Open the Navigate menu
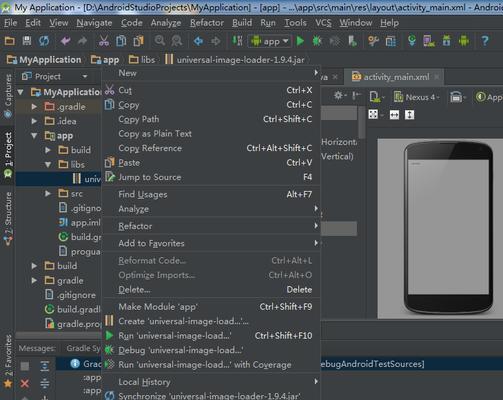This screenshot has height=400, width=503. [x=94, y=23]
